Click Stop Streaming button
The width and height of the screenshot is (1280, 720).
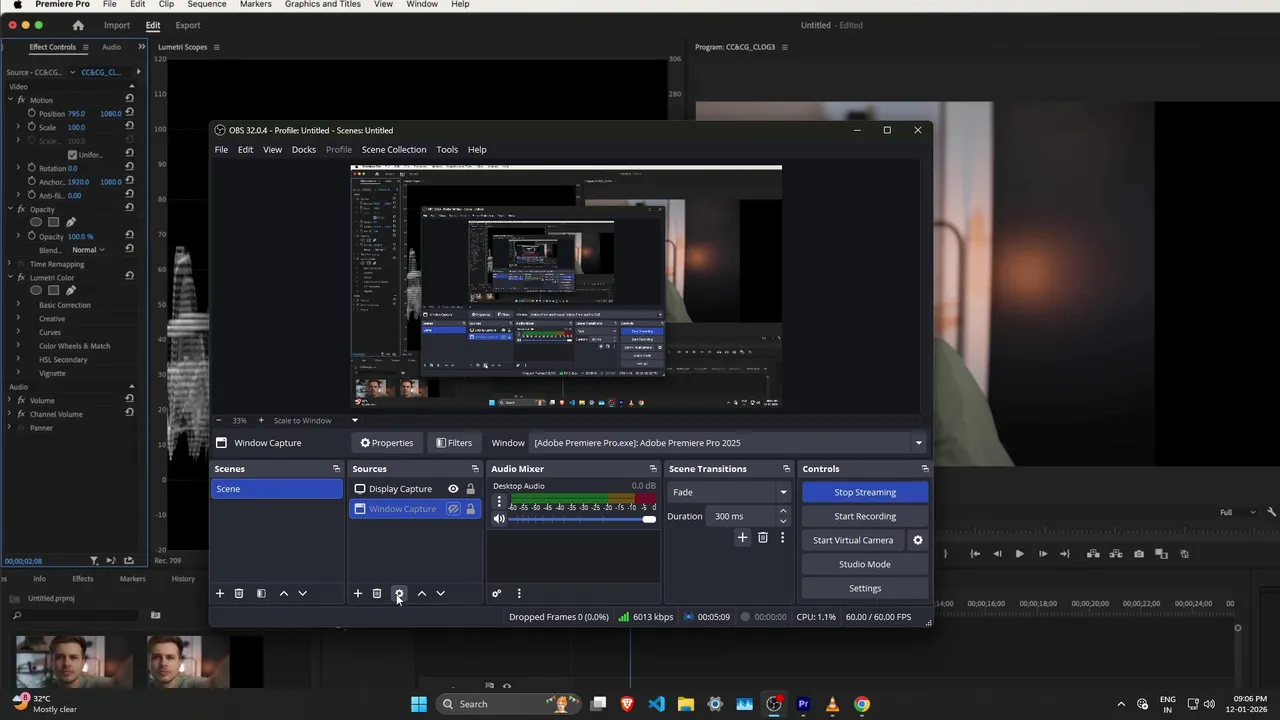tap(865, 492)
